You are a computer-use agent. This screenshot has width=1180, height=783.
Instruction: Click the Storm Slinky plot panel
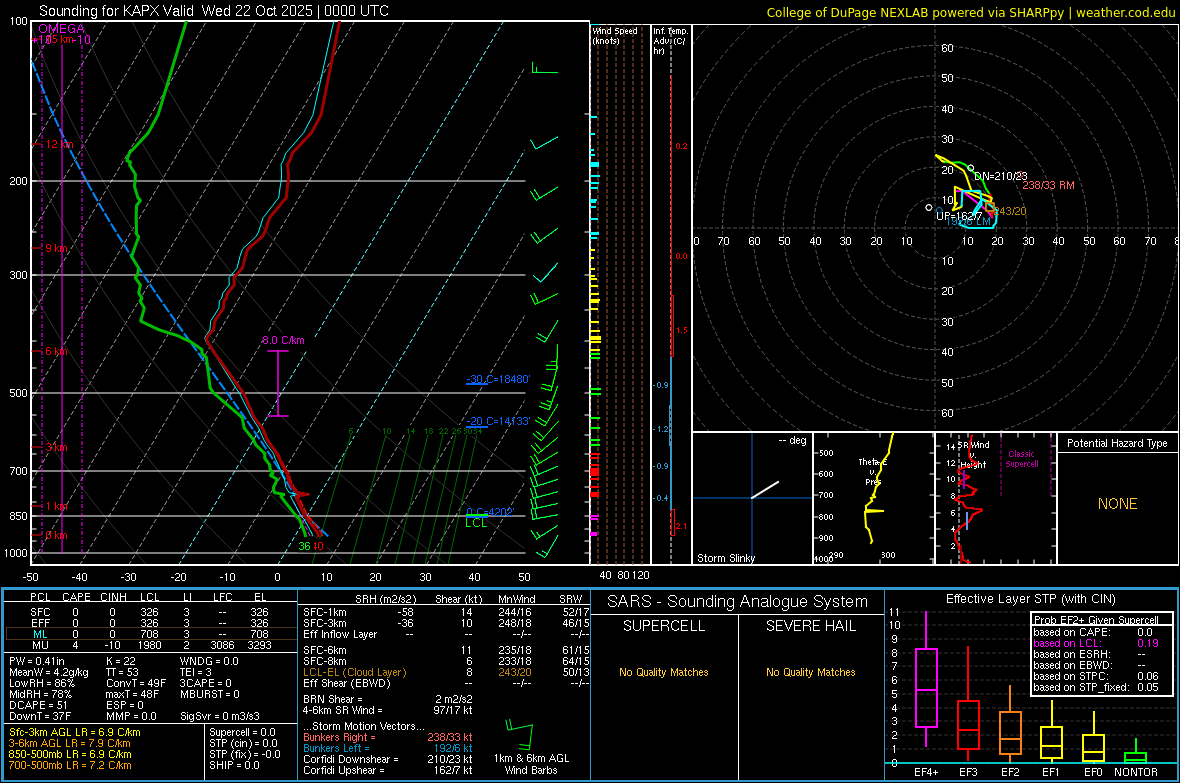click(x=752, y=498)
